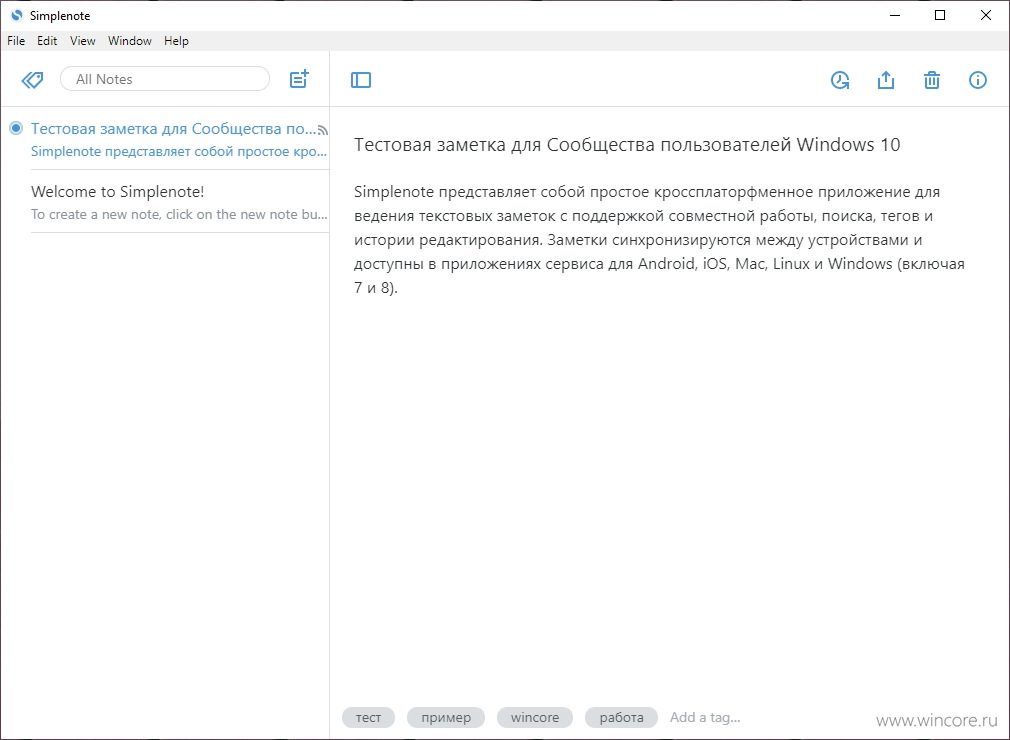The image size is (1010, 740).
Task: Click the share note icon
Action: (886, 80)
